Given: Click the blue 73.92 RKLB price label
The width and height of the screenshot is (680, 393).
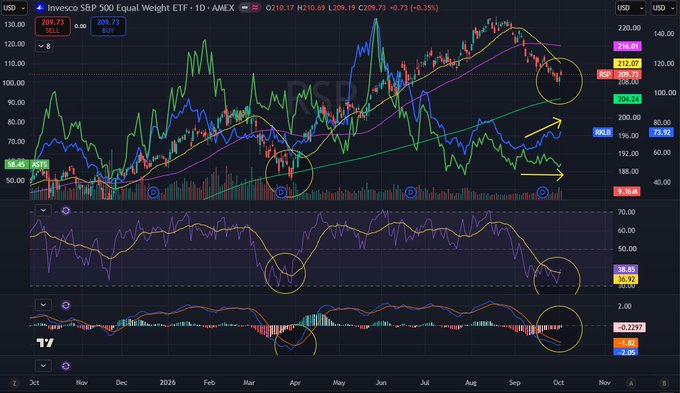Looking at the screenshot, I should point(661,132).
